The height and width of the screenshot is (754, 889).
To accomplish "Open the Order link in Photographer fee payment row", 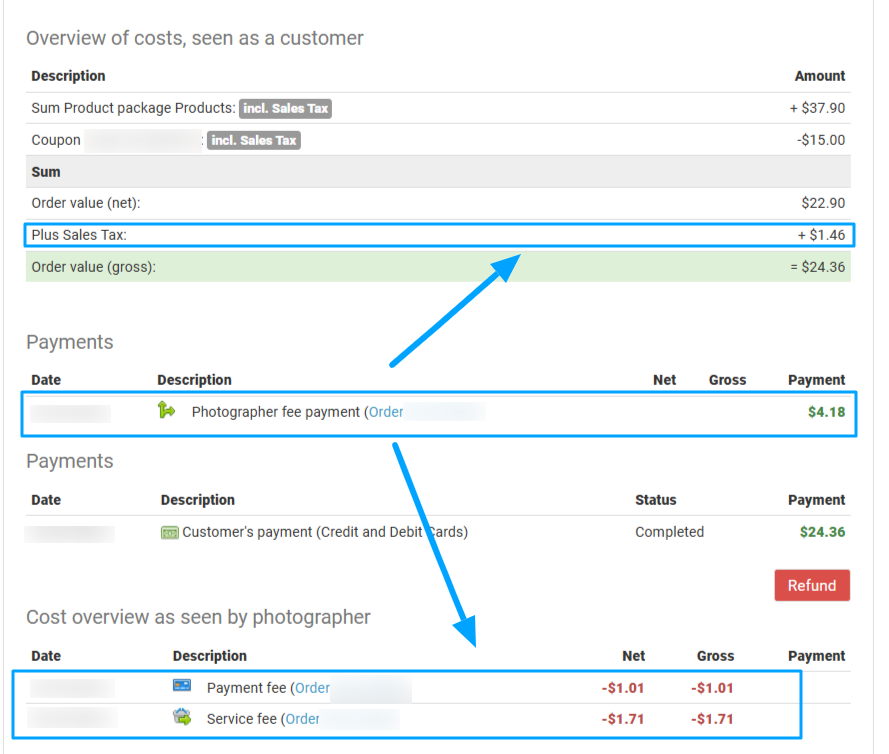I will point(386,412).
